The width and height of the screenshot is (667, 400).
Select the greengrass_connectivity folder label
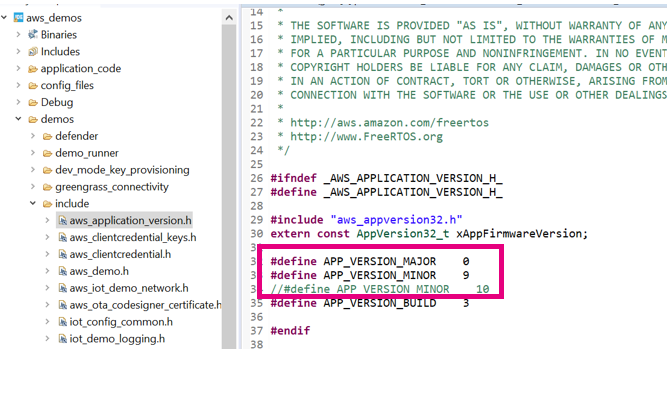coord(112,187)
